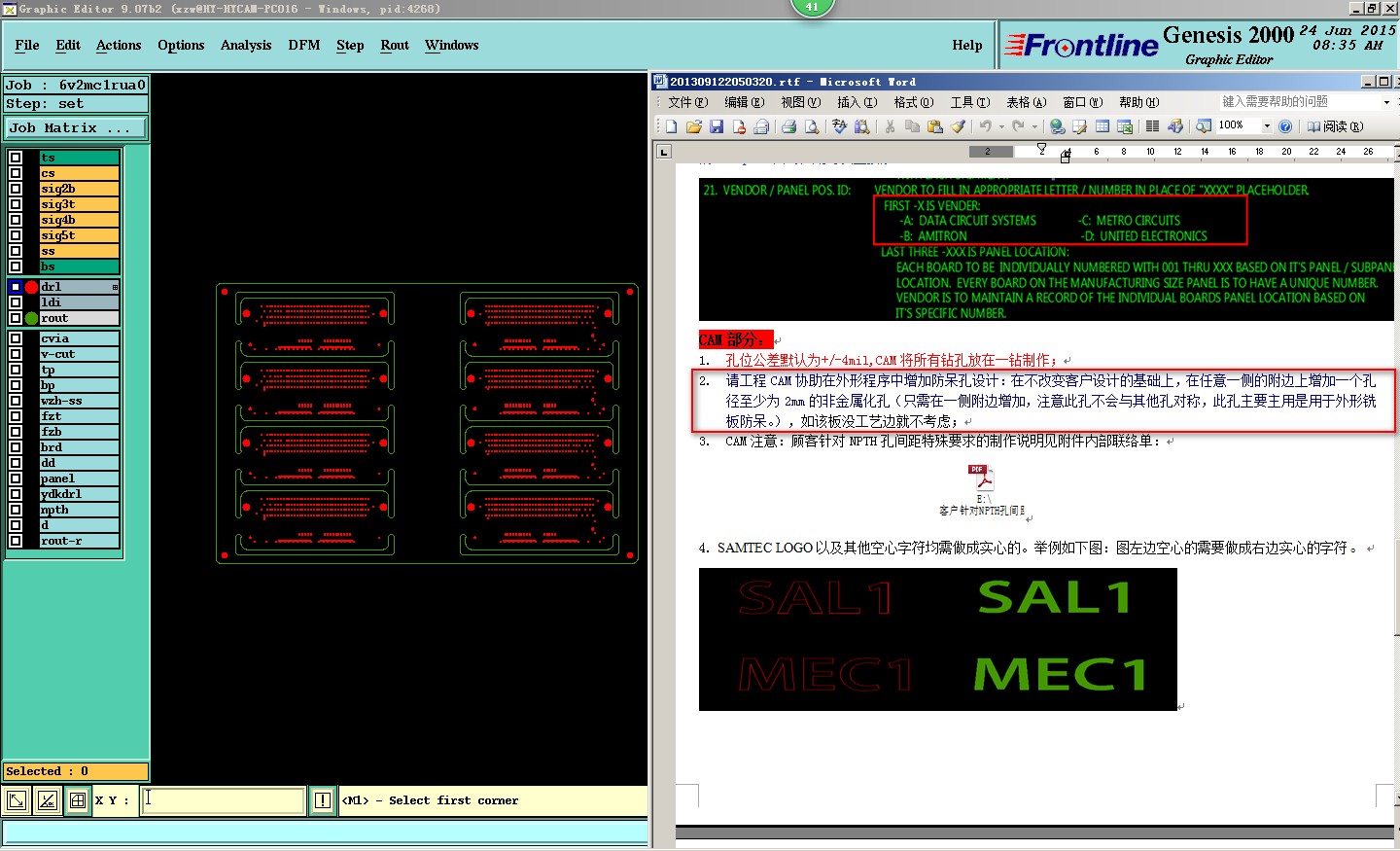Toggle the checkbox for layer ldi
Screen dimensions: 1400x851
pos(16,302)
